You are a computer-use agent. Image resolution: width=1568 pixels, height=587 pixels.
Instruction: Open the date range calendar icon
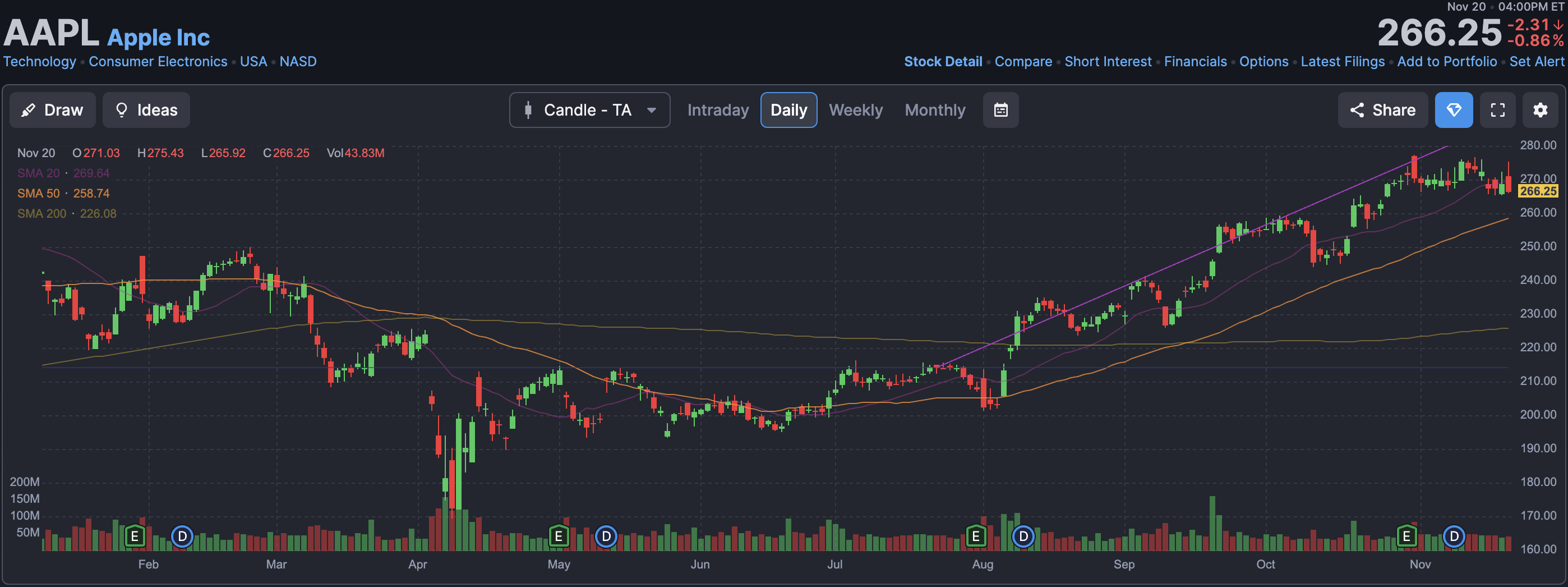[1000, 110]
